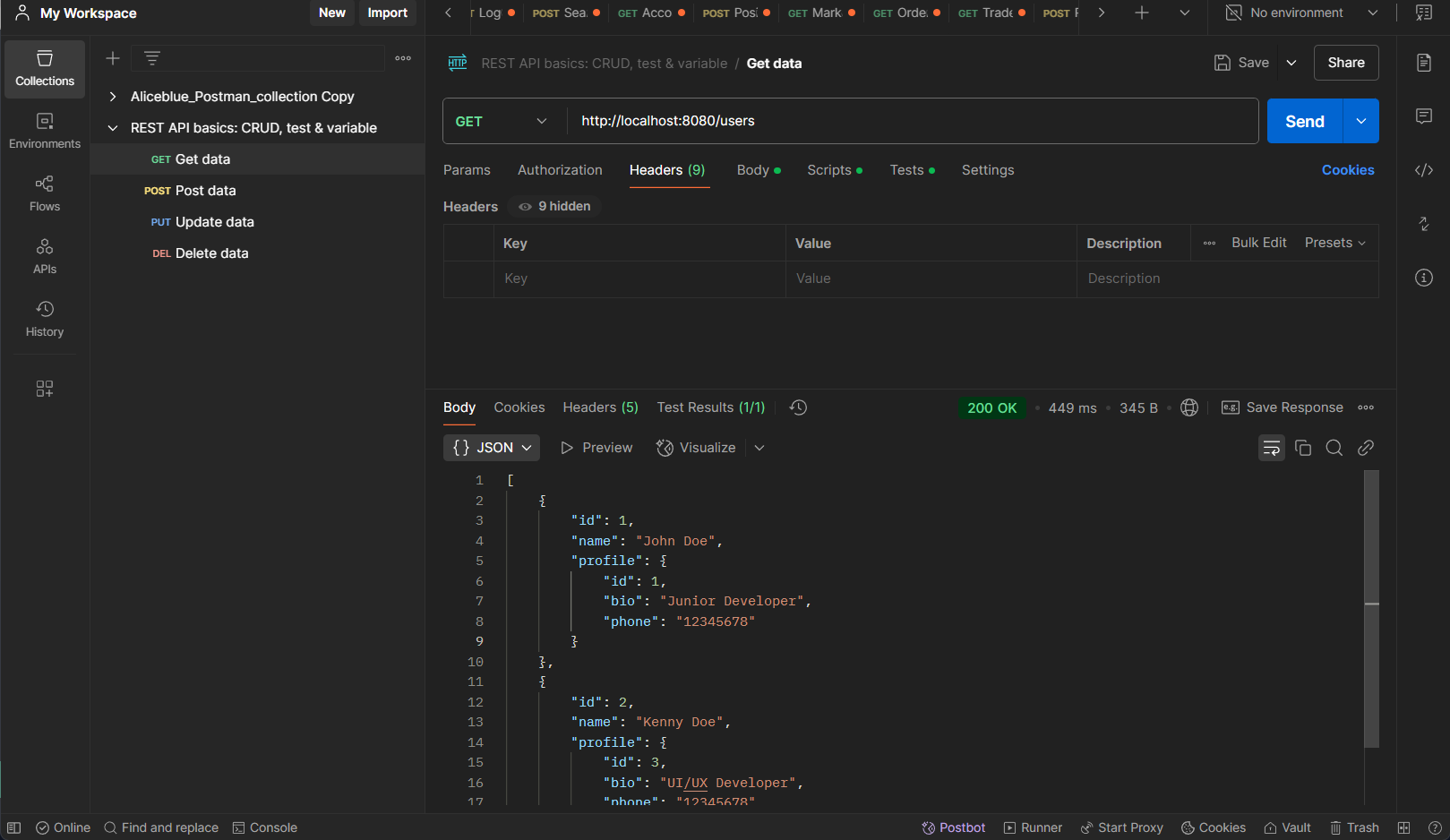Open a new request tab with plus
Viewport: 1450px width, 840px height.
pos(1142,13)
